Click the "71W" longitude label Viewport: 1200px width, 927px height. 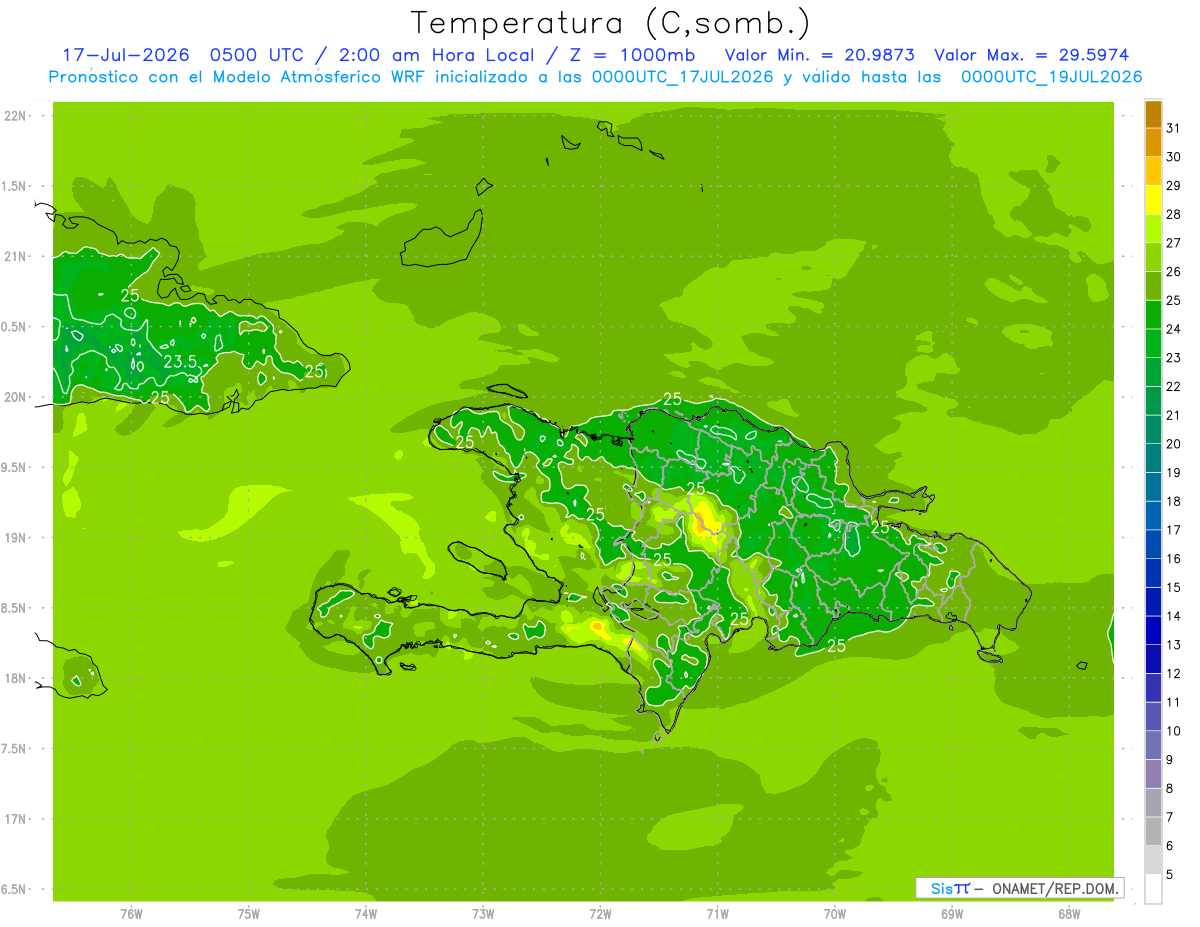[x=717, y=914]
